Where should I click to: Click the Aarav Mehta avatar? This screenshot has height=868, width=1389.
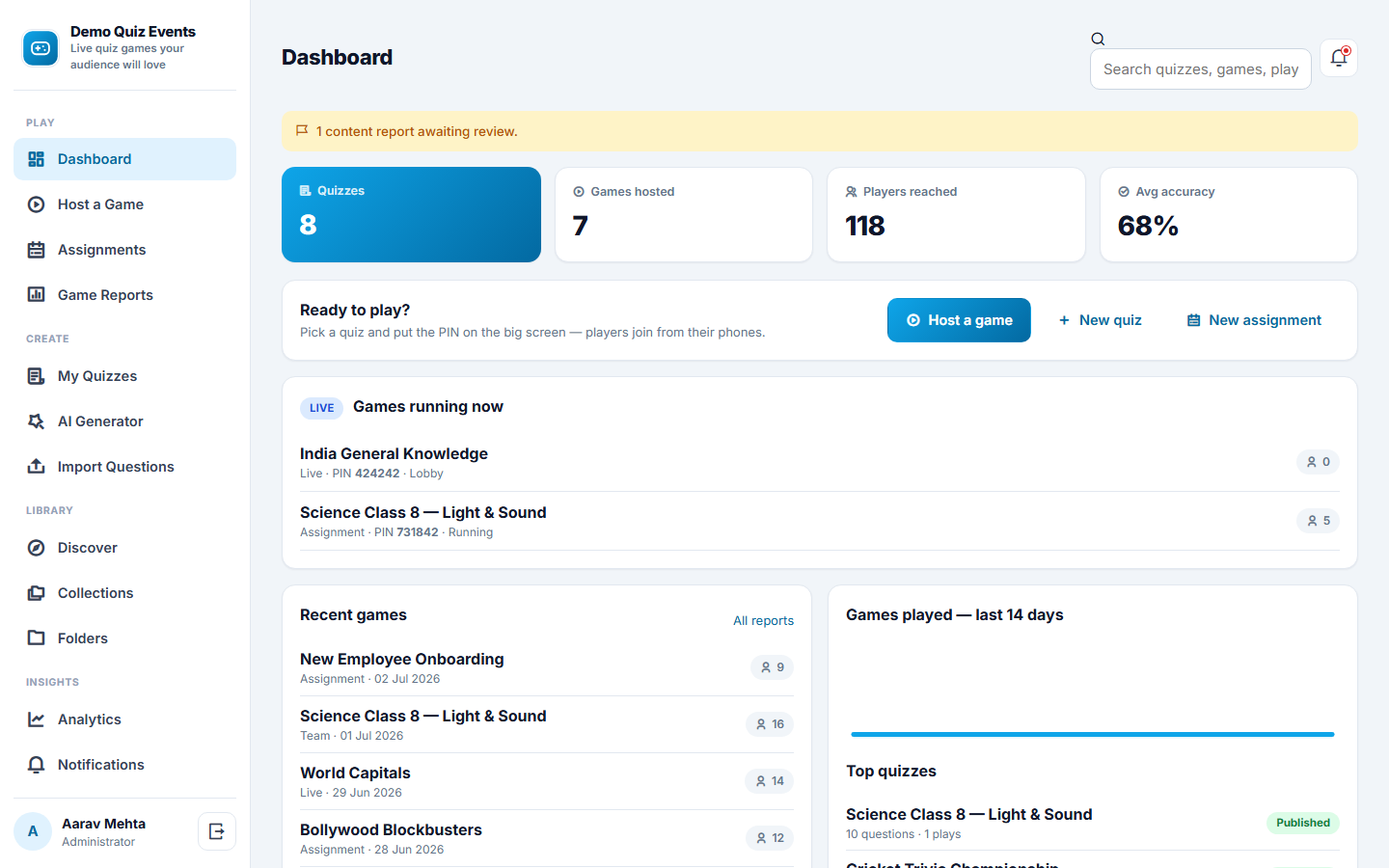point(33,831)
